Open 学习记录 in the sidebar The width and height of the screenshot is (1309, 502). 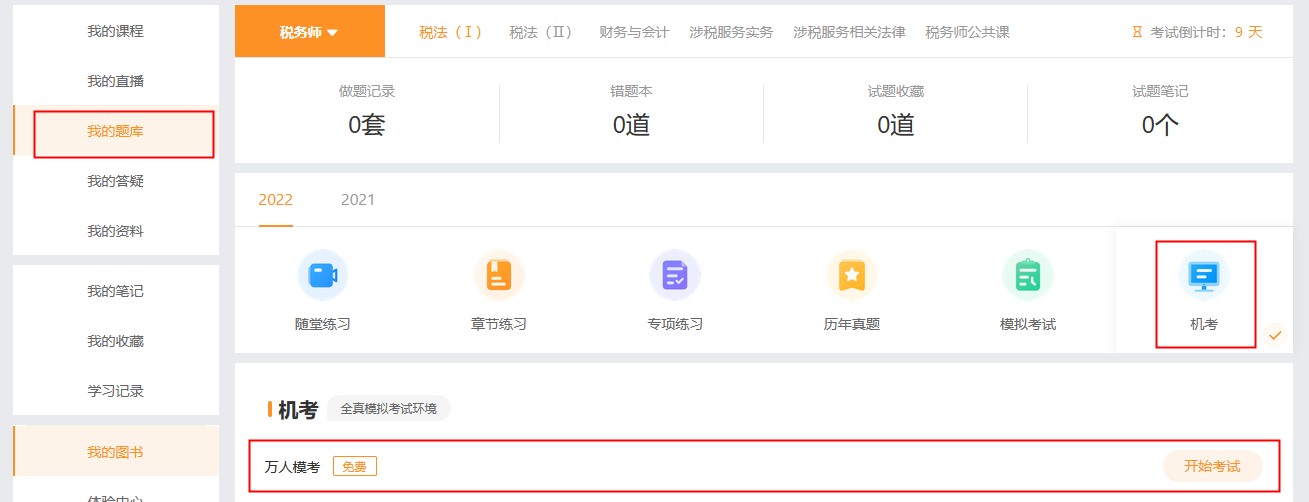click(115, 391)
